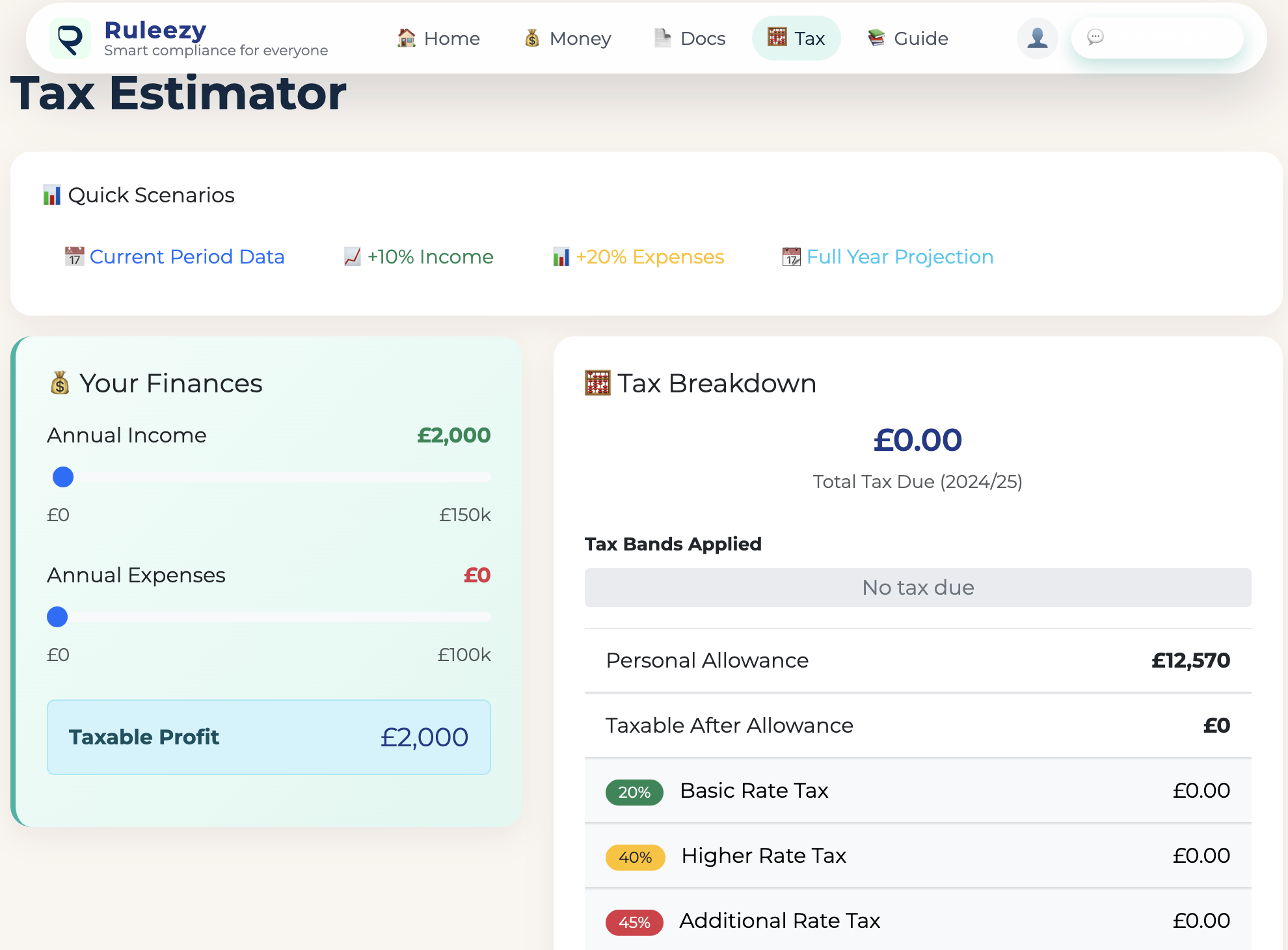The height and width of the screenshot is (950, 1288).
Task: Click the money bag icon beside Money
Action: (x=533, y=38)
